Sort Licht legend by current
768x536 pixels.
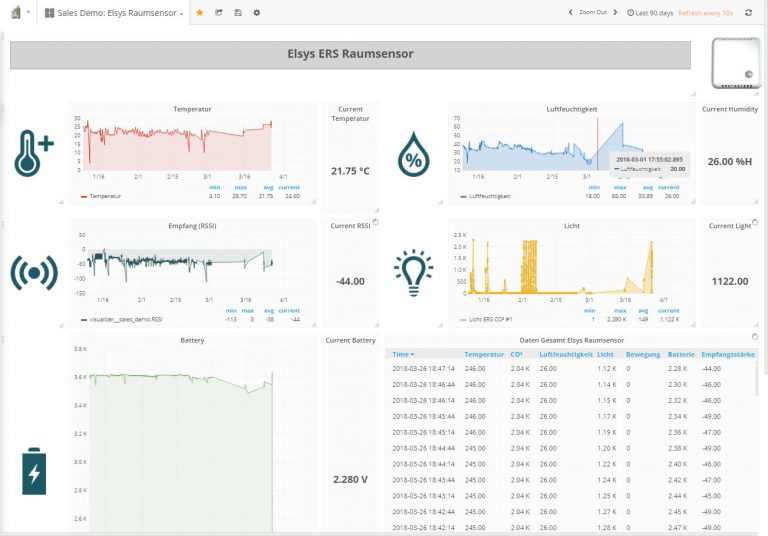tap(669, 311)
